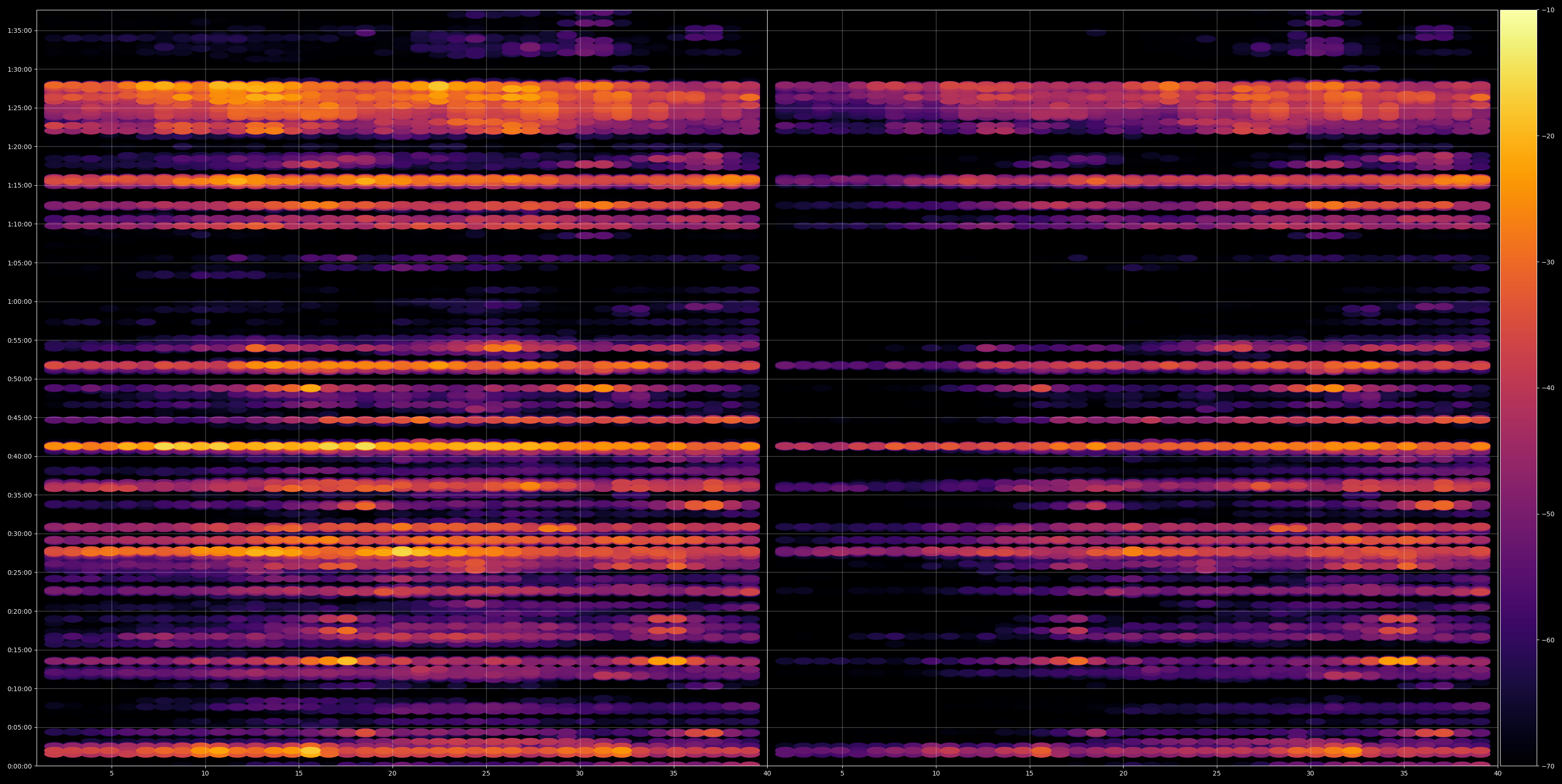The width and height of the screenshot is (1562, 784).
Task: Select x-axis label 20 of the right heatmap
Action: point(1123,774)
